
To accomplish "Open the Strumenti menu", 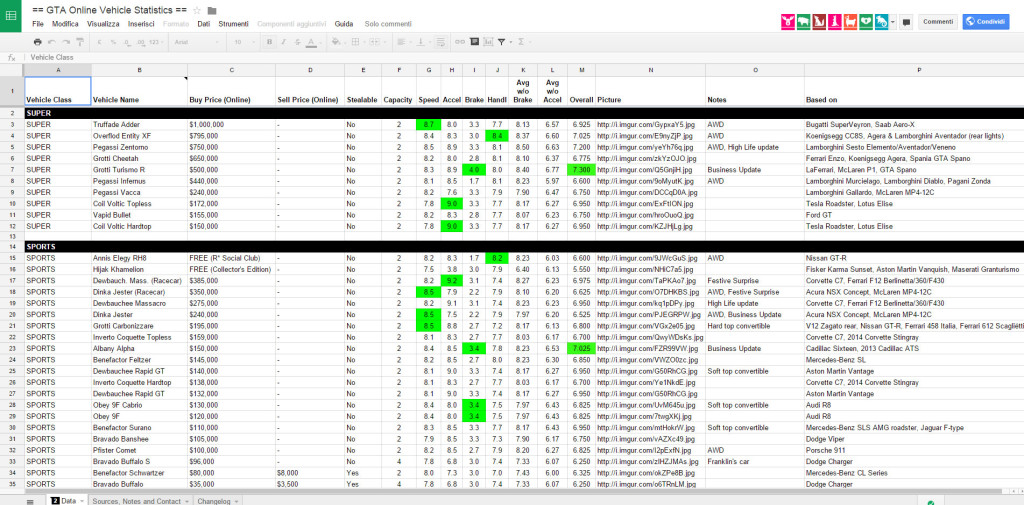I will coord(233,24).
